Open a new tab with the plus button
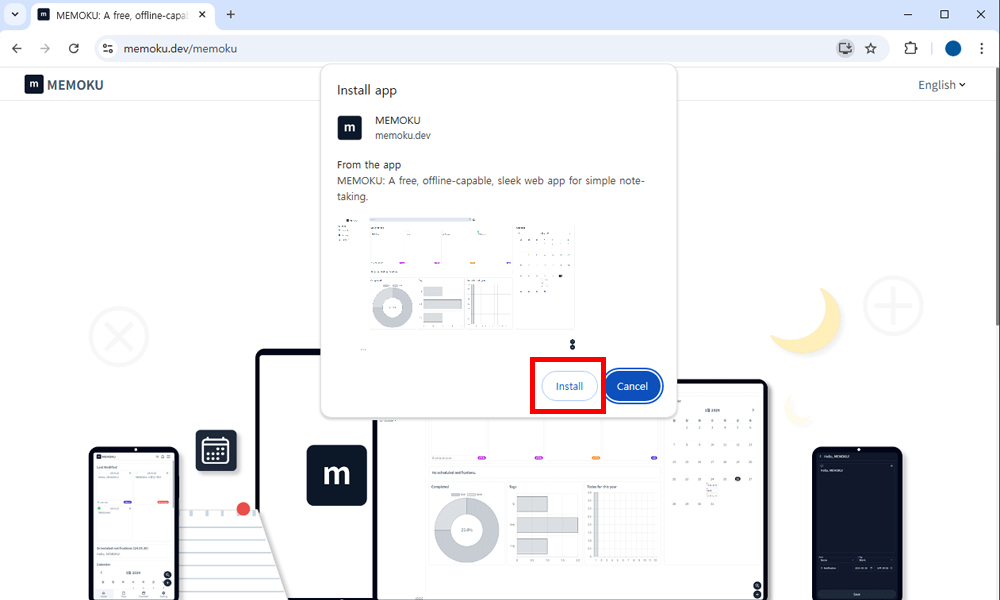This screenshot has width=1000, height=600. [x=231, y=15]
